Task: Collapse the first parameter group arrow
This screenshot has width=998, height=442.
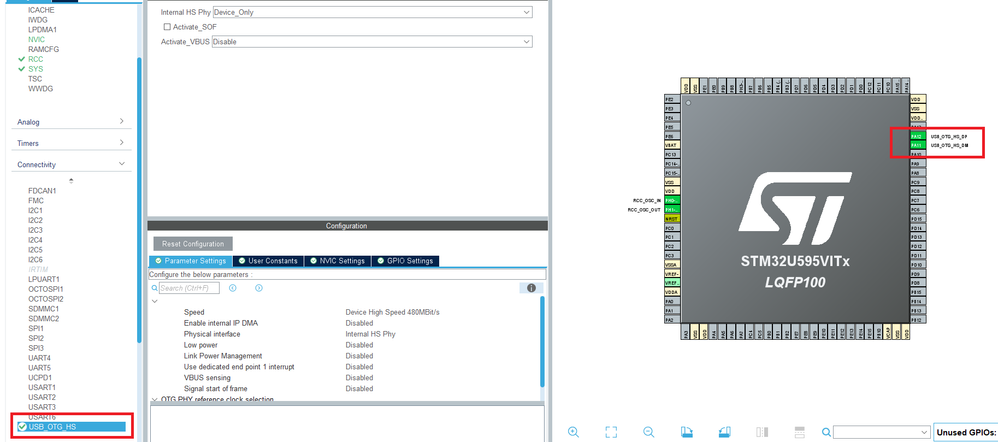Action: tap(154, 301)
